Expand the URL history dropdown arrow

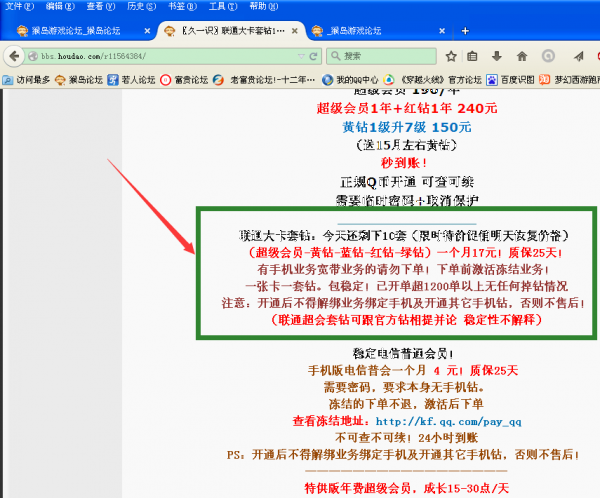pos(301,56)
